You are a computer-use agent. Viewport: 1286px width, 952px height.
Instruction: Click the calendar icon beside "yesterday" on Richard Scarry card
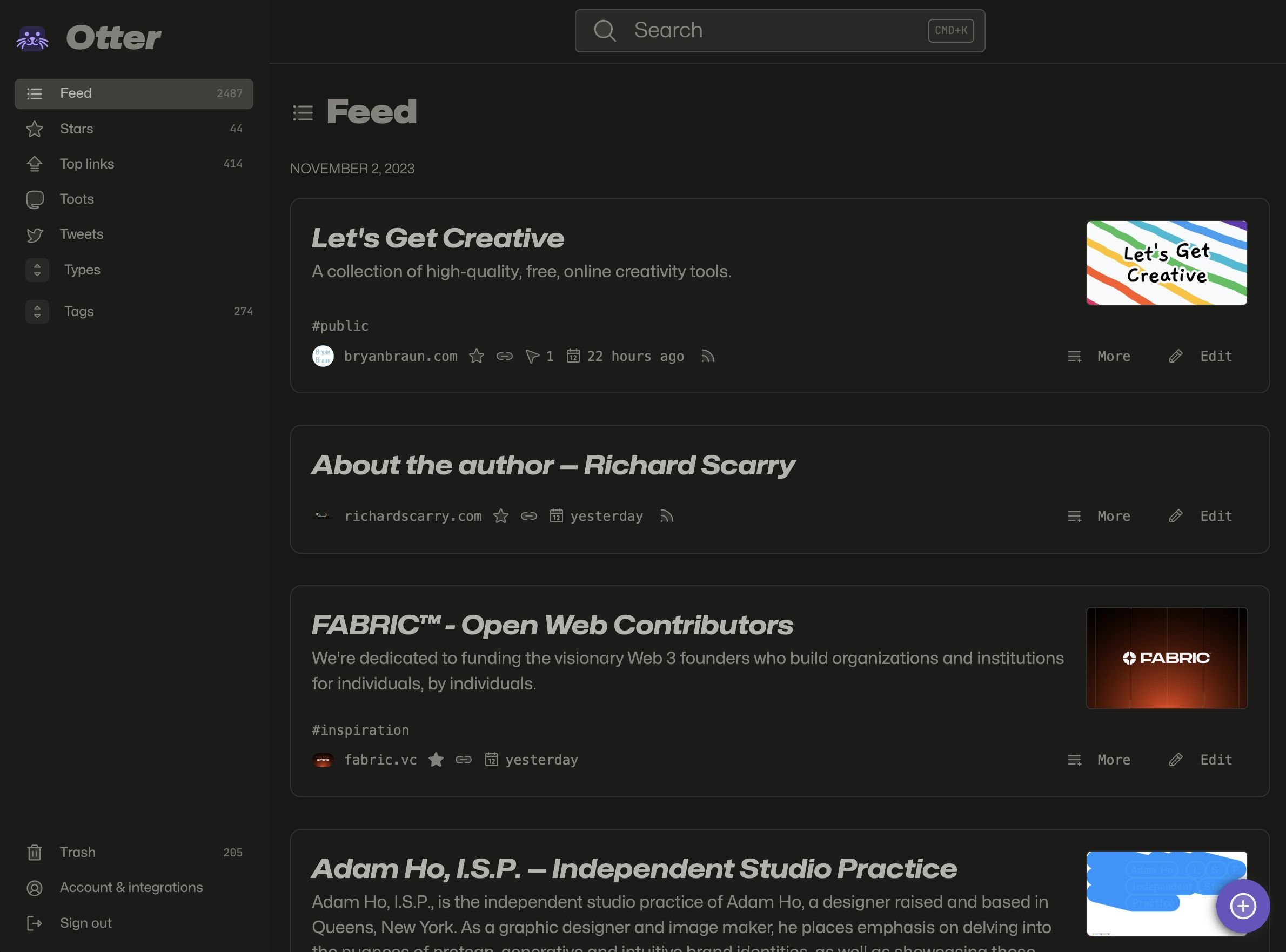coord(555,517)
